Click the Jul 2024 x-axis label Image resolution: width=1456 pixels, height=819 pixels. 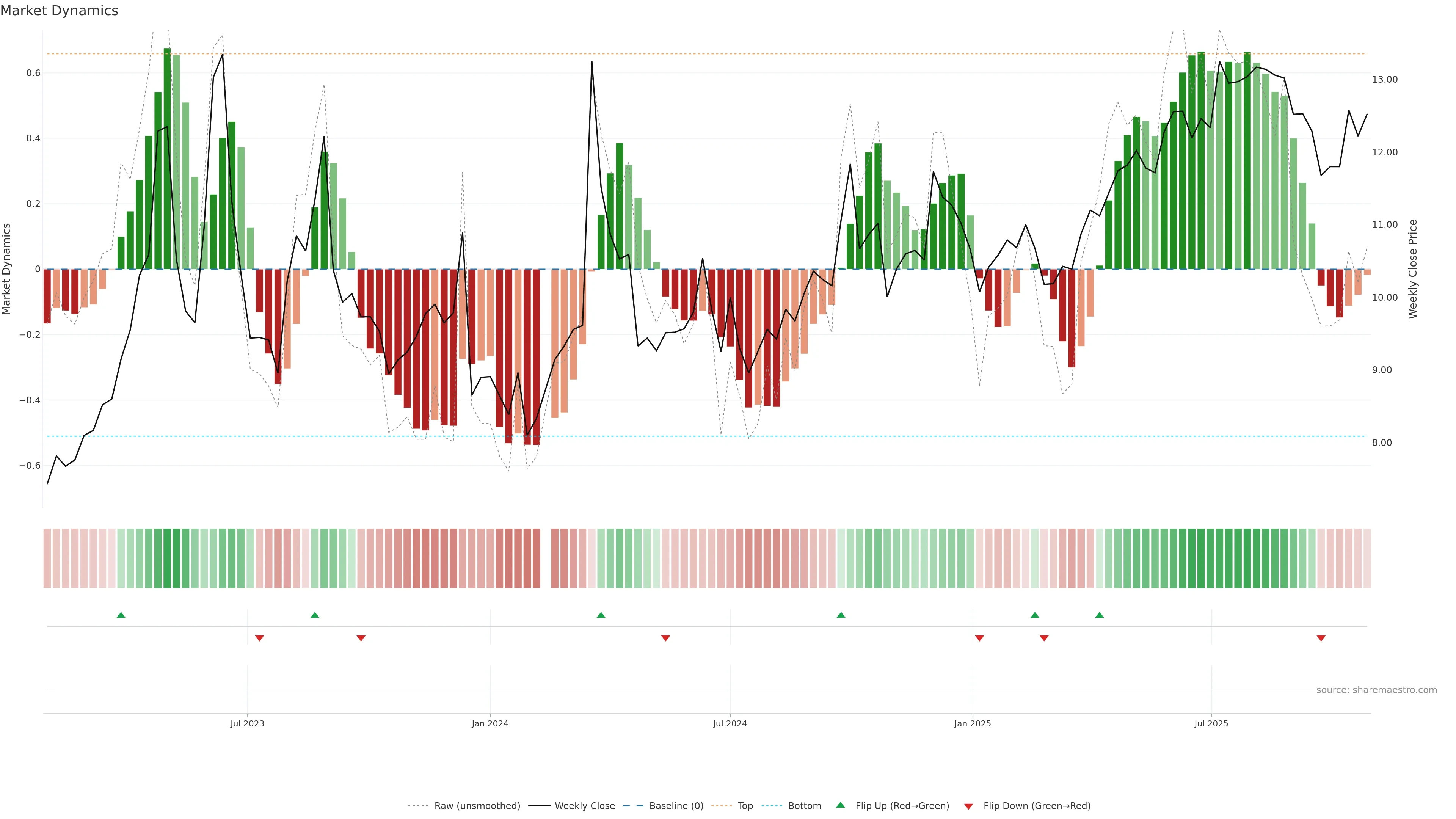[x=730, y=723]
